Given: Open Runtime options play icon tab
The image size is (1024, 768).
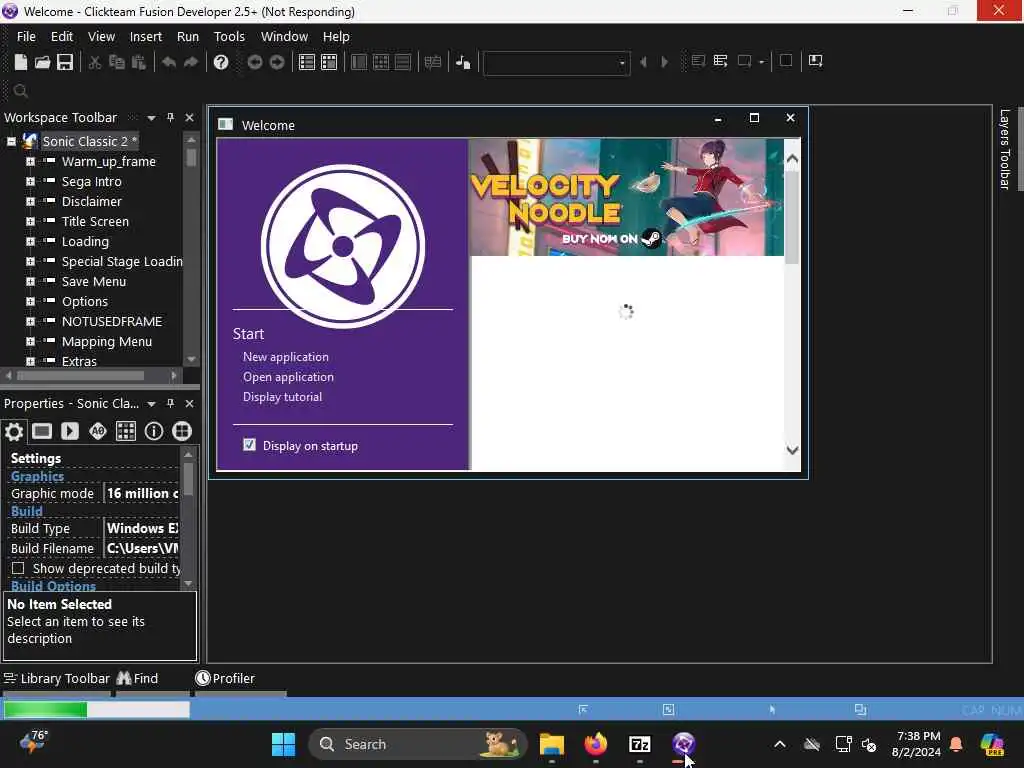Looking at the screenshot, I should click(70, 431).
